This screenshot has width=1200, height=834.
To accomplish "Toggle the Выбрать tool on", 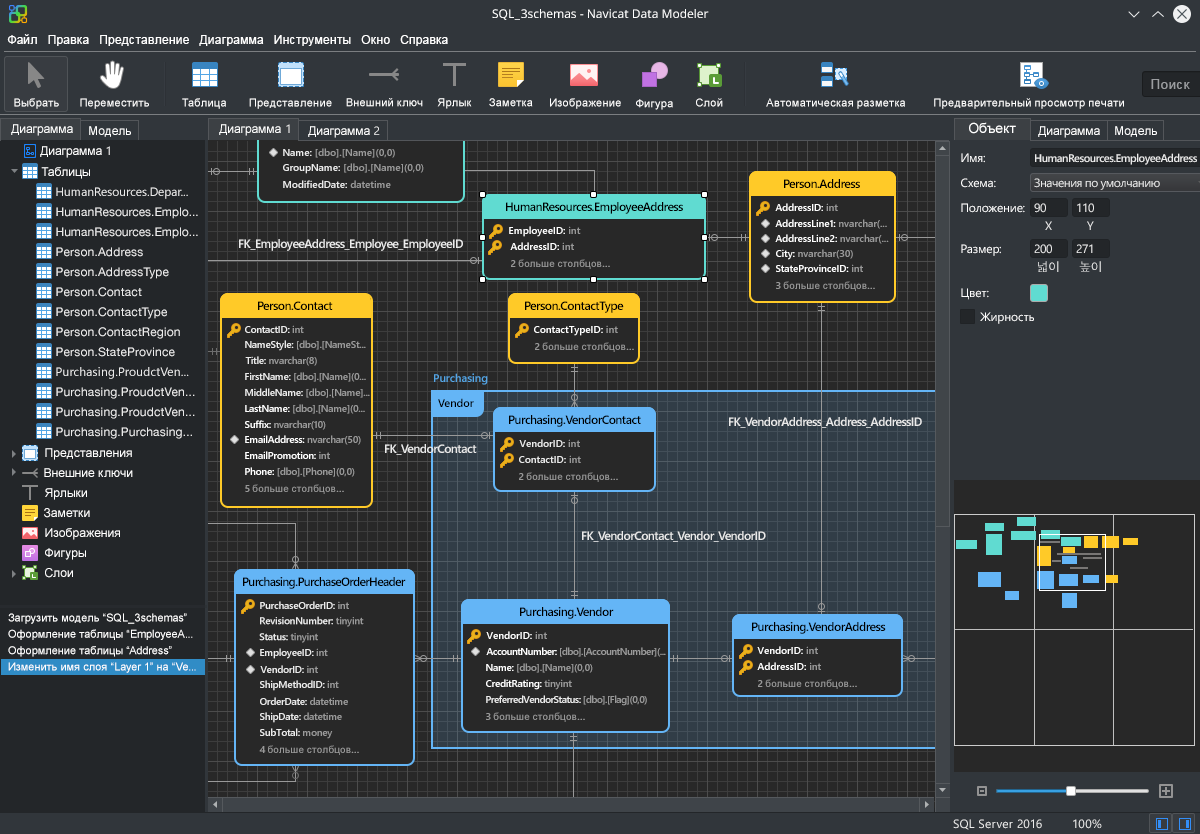I will pyautogui.click(x=36, y=83).
